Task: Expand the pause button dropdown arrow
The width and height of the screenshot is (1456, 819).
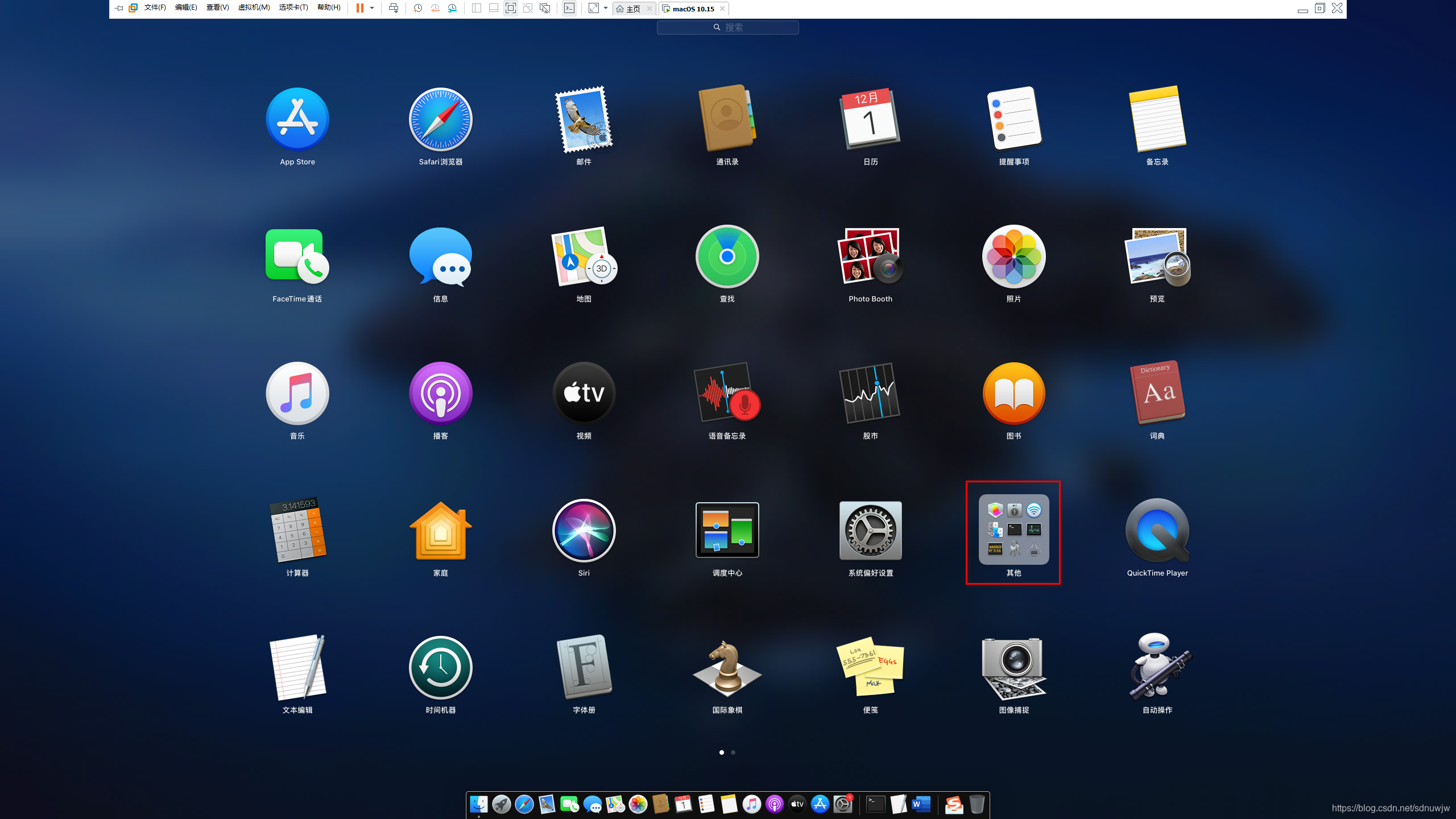Action: 373,8
